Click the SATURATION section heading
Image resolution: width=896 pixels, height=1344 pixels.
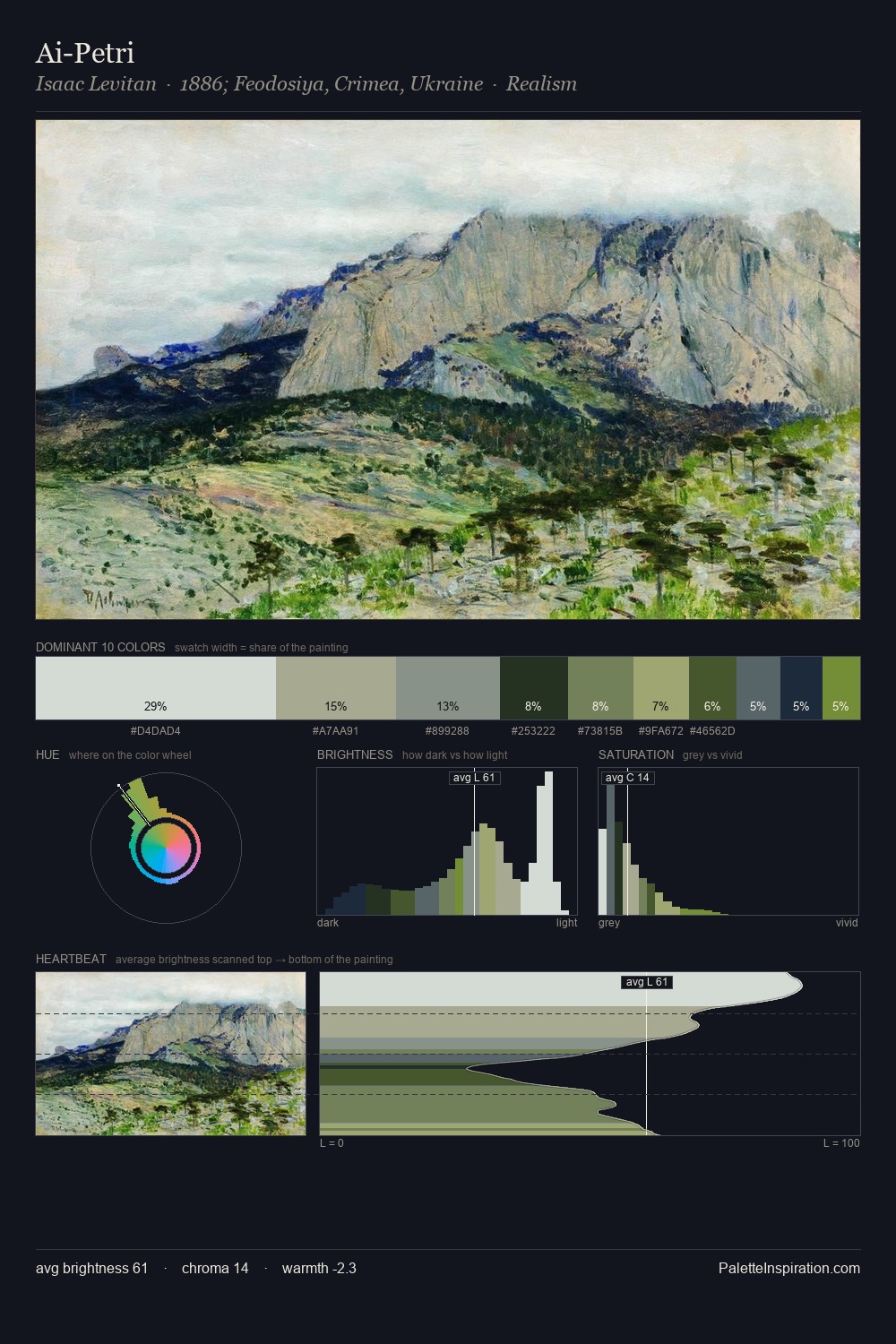click(636, 754)
